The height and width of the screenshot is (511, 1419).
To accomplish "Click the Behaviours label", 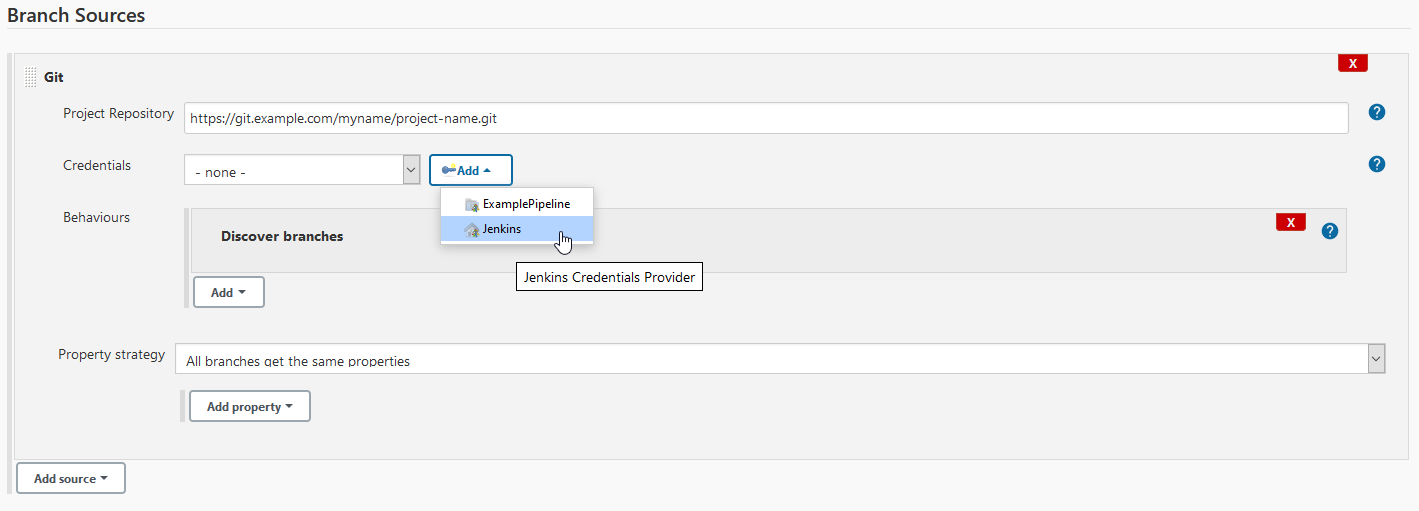I will tap(96, 217).
